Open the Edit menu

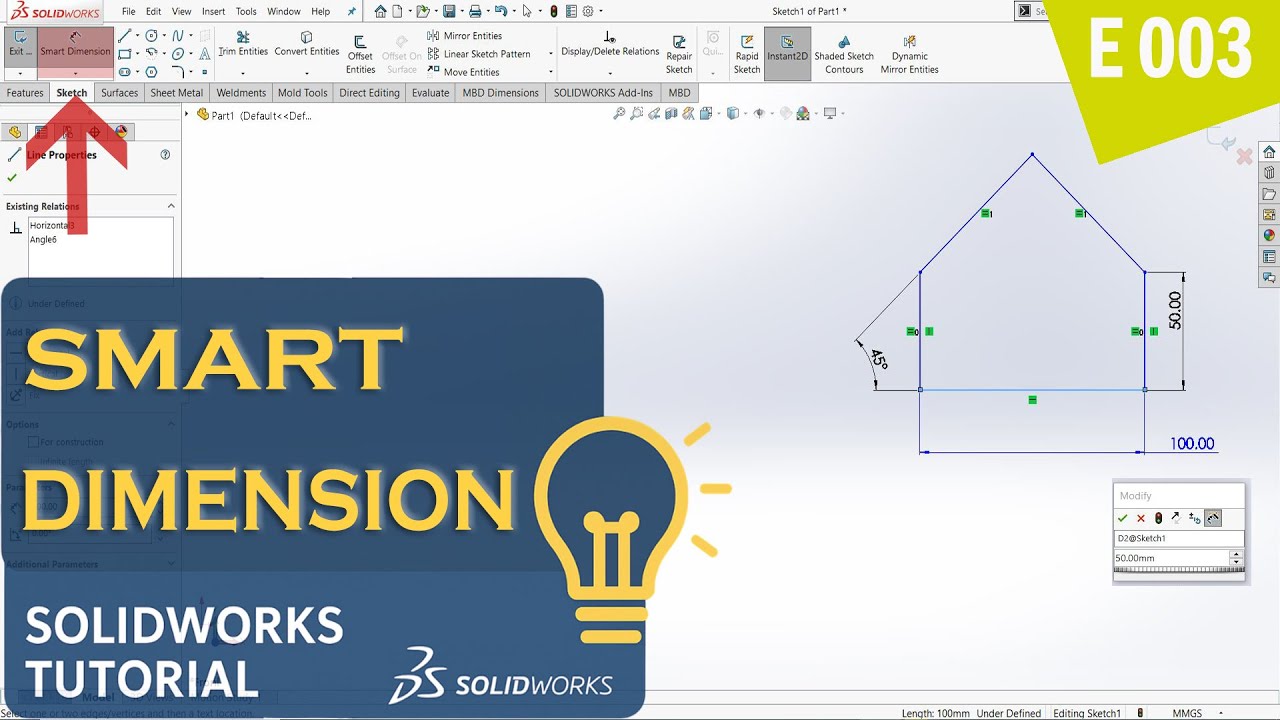pyautogui.click(x=153, y=11)
